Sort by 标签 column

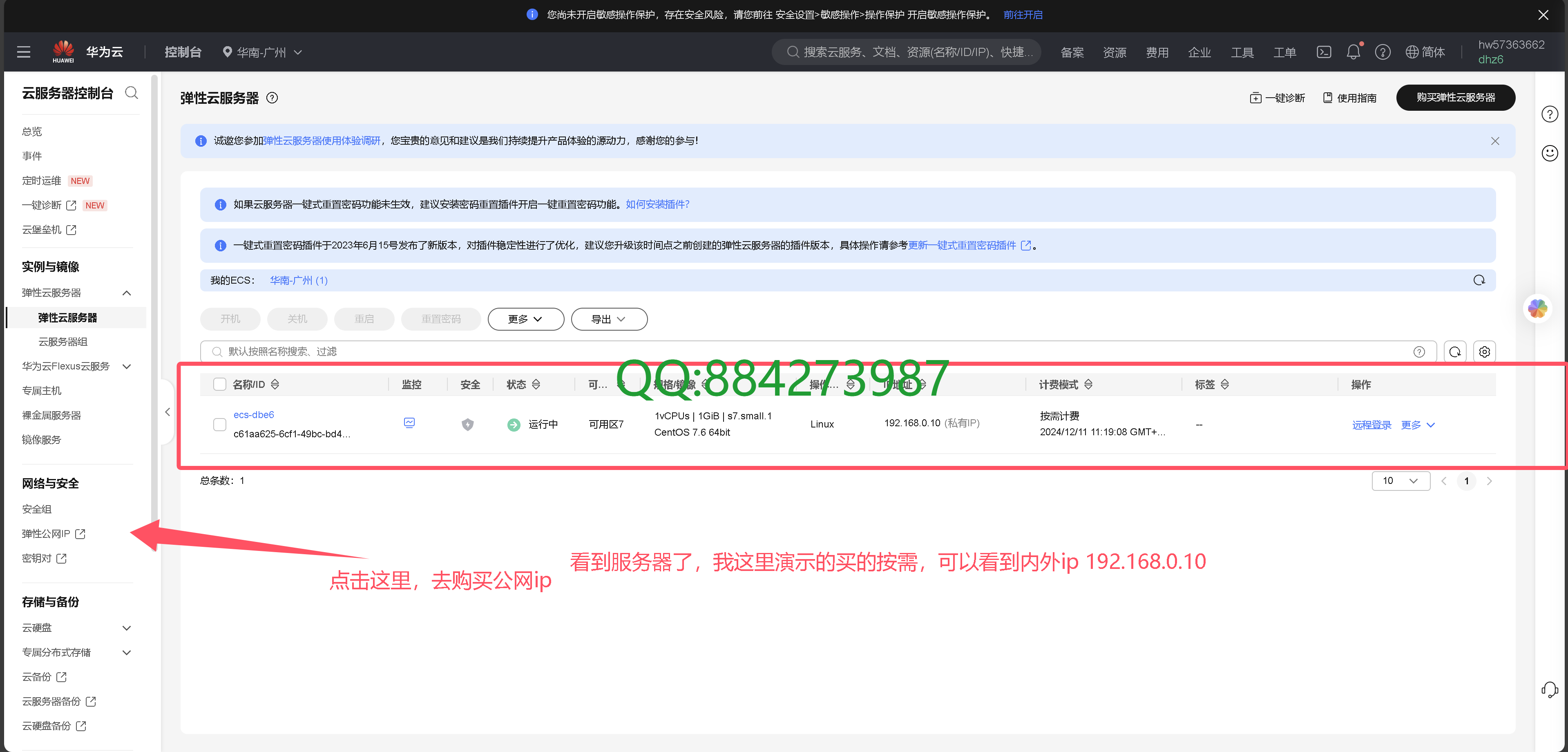pos(1225,384)
